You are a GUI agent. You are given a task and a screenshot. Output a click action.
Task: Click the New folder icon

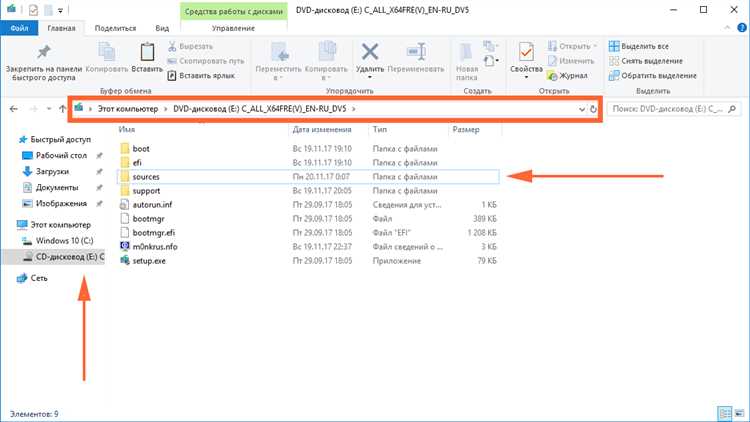pos(466,53)
